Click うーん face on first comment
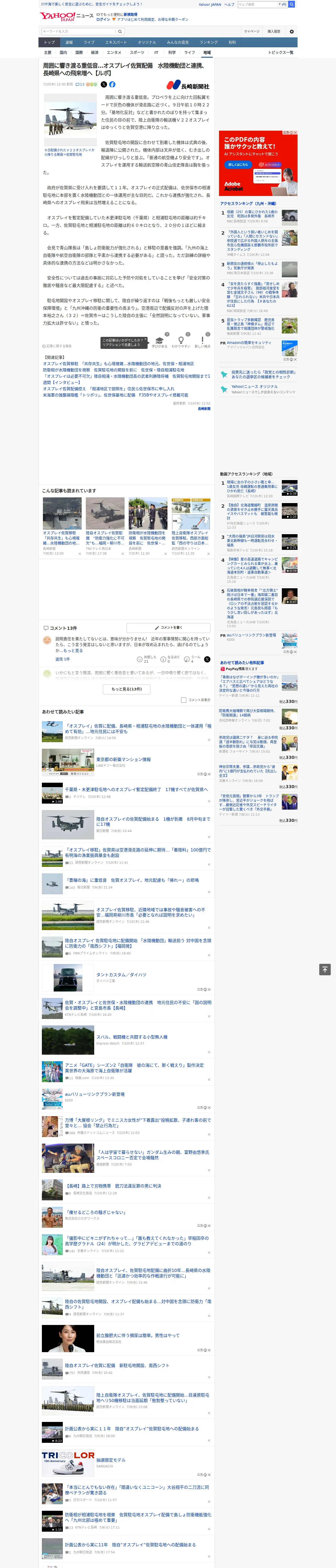This screenshot has width=336, height=1568. click(x=187, y=659)
